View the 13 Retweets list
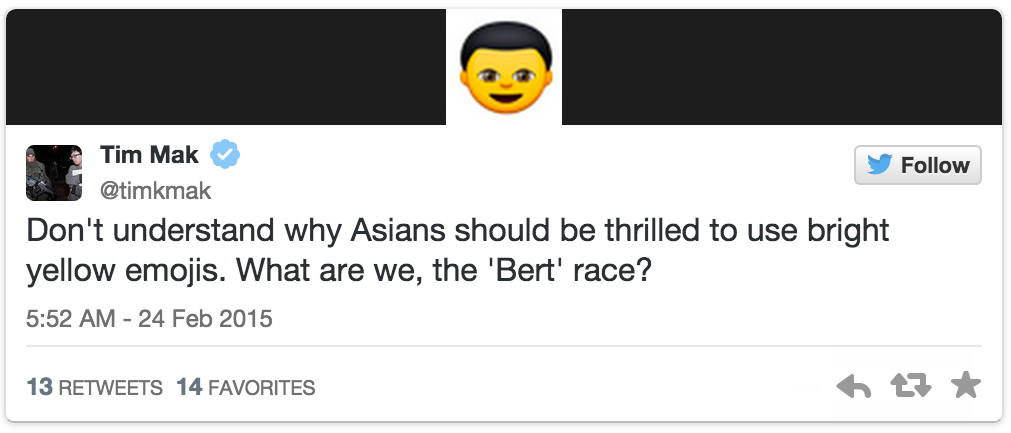Viewport: 1011px width, 433px height. (95, 387)
